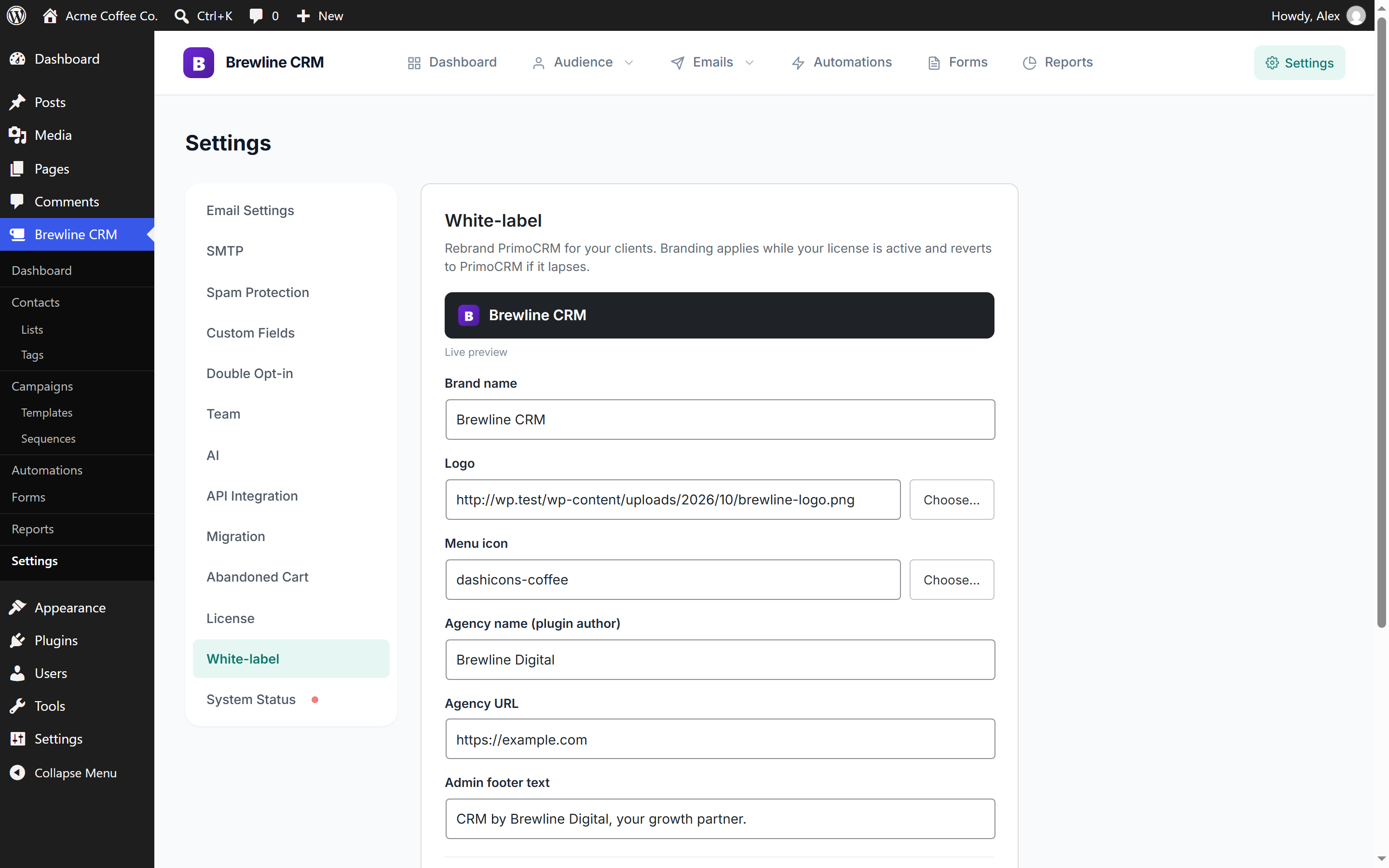The height and width of the screenshot is (868, 1389).
Task: Click the Brand name input field
Action: [721, 420]
